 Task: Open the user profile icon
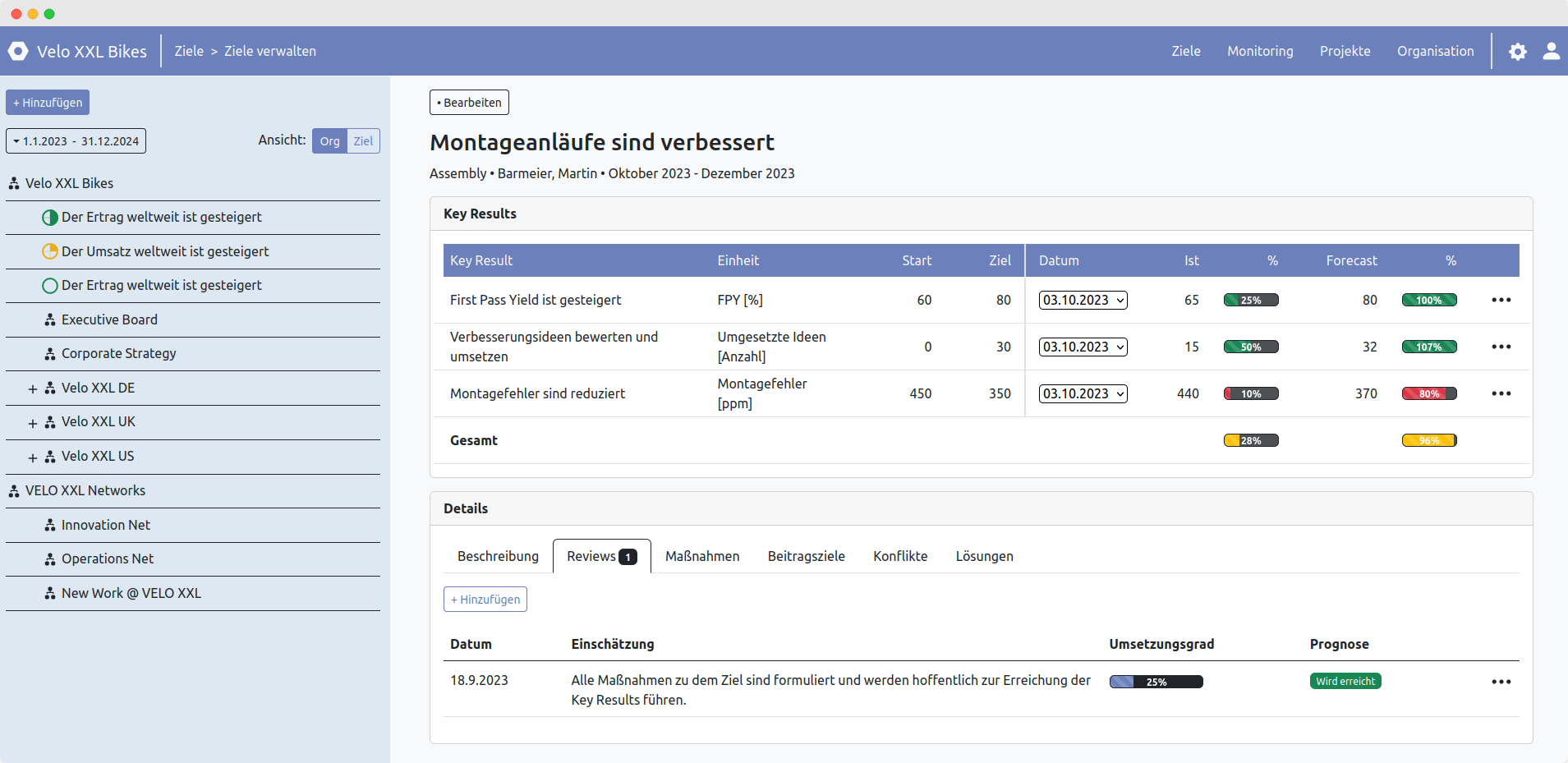(1552, 51)
